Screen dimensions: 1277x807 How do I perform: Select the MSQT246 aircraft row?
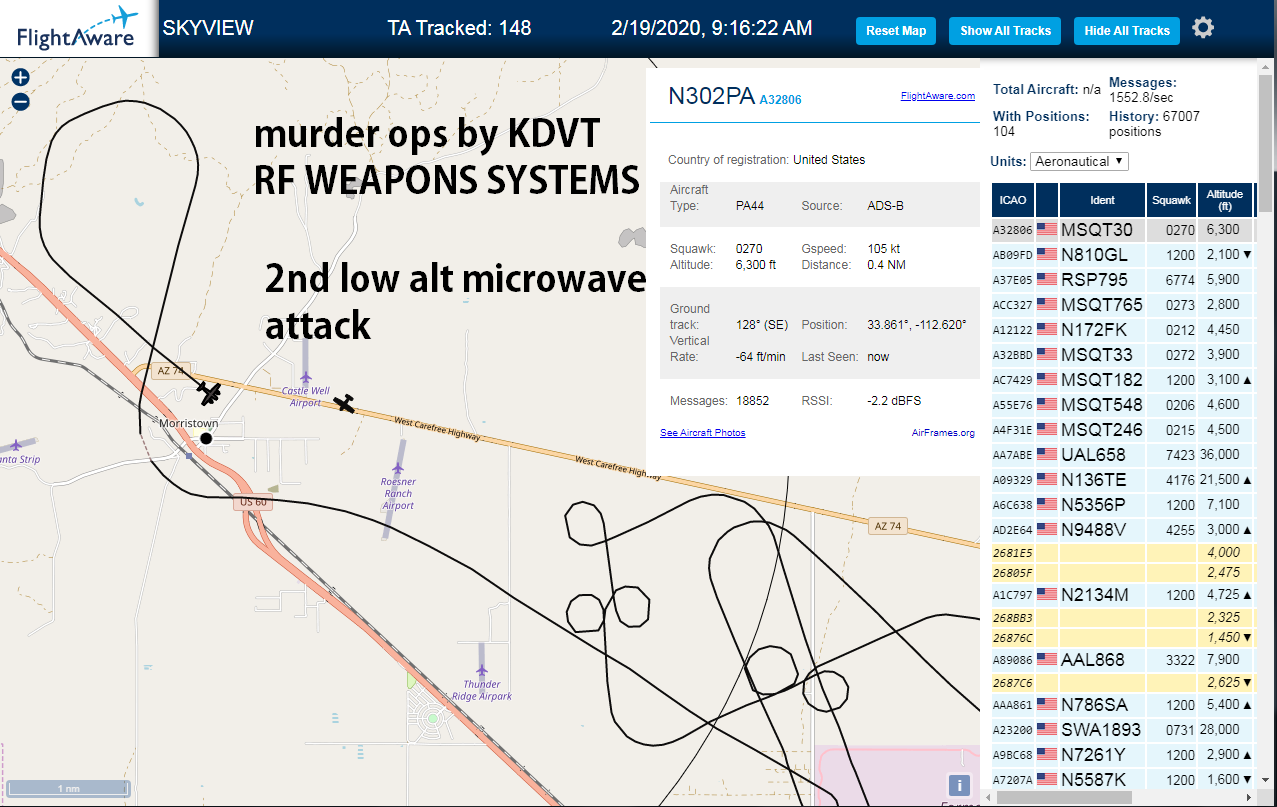[x=1122, y=430]
